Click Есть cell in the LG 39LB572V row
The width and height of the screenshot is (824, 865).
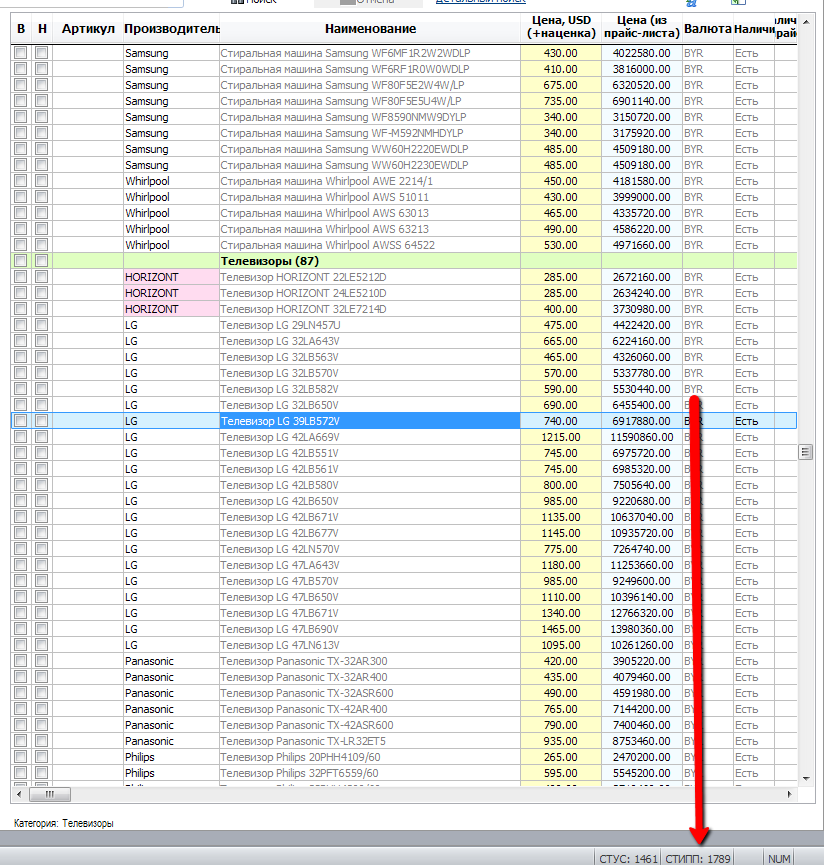754,421
